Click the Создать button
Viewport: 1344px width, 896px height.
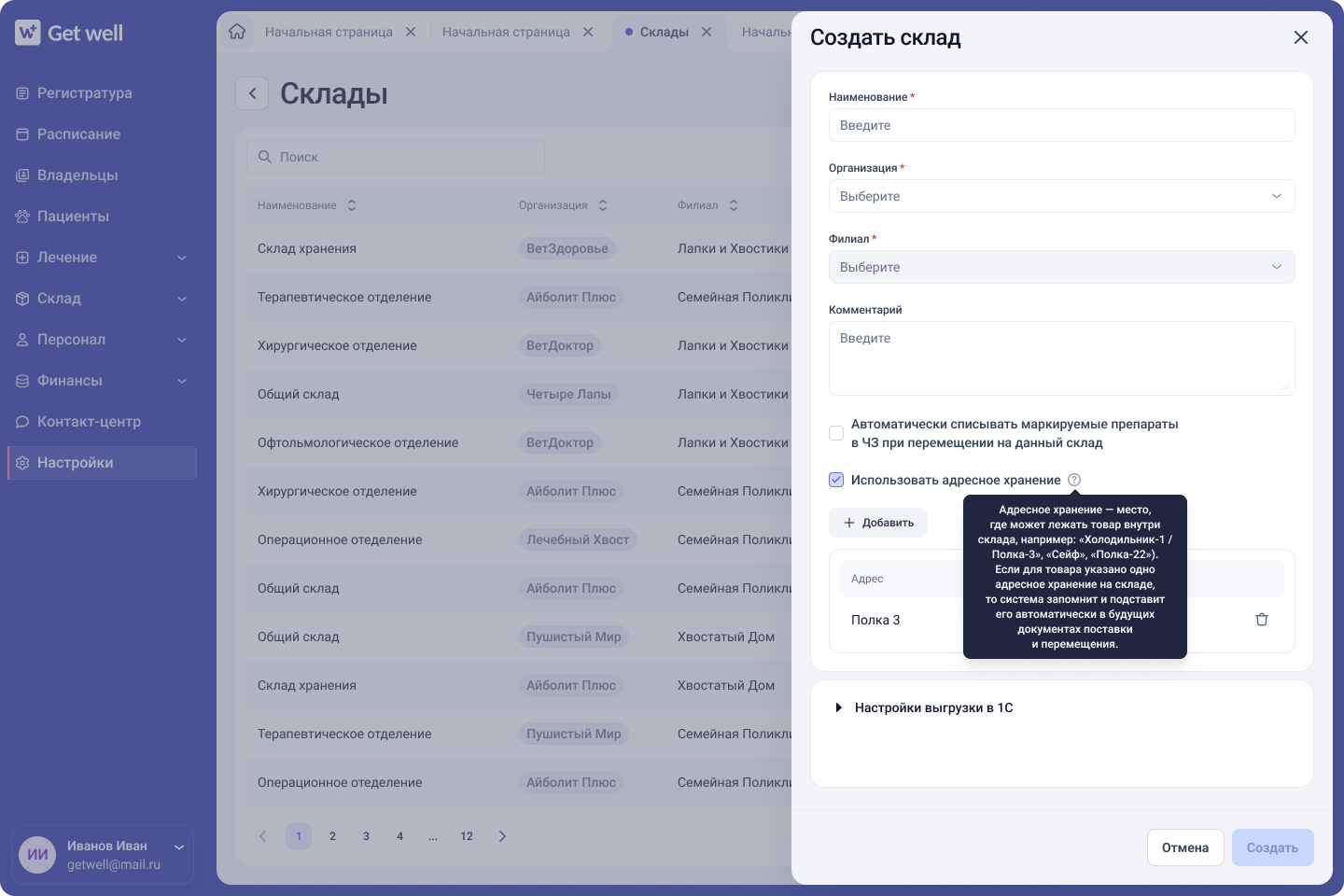tap(1273, 847)
